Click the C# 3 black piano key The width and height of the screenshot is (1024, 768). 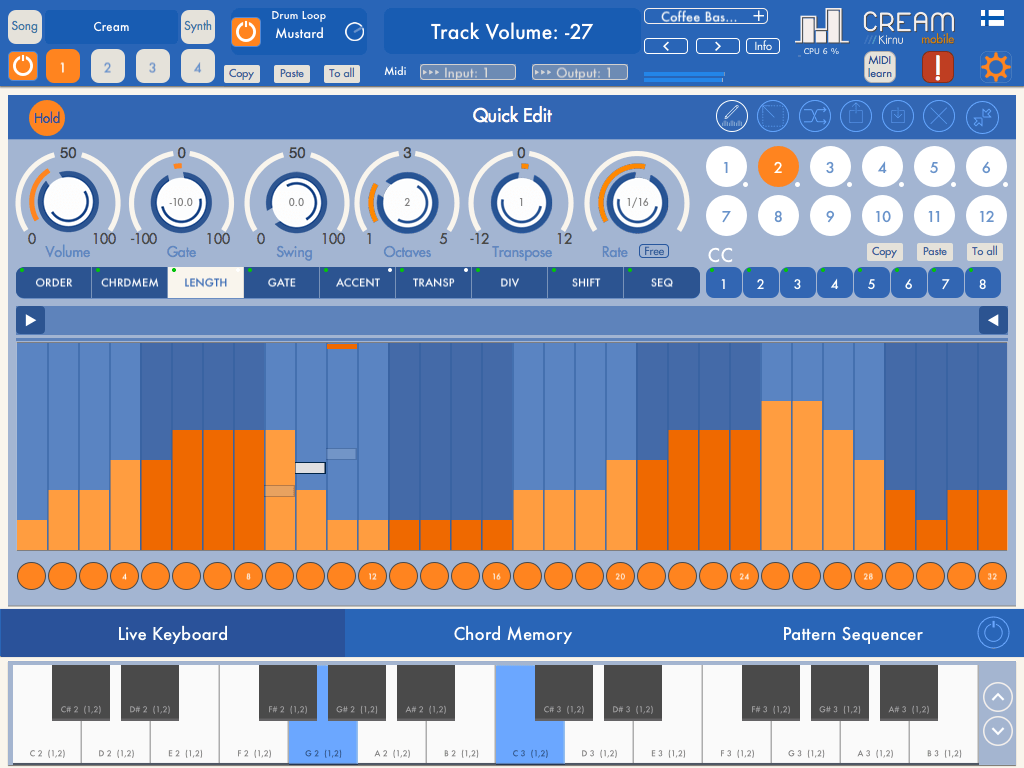pyautogui.click(x=564, y=692)
